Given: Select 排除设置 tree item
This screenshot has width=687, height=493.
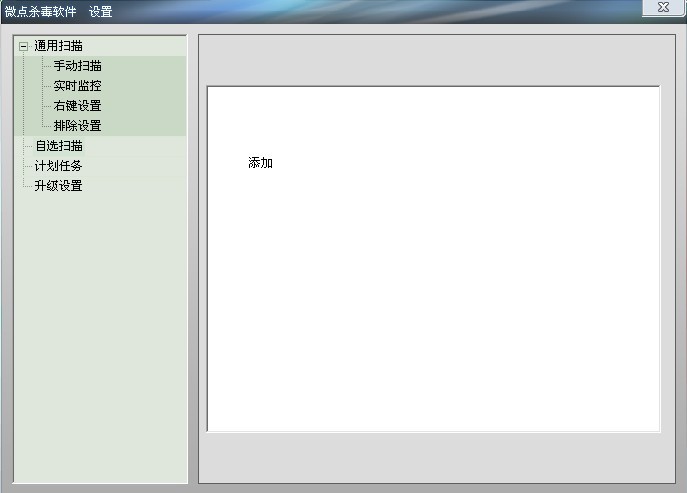Looking at the screenshot, I should 78,126.
